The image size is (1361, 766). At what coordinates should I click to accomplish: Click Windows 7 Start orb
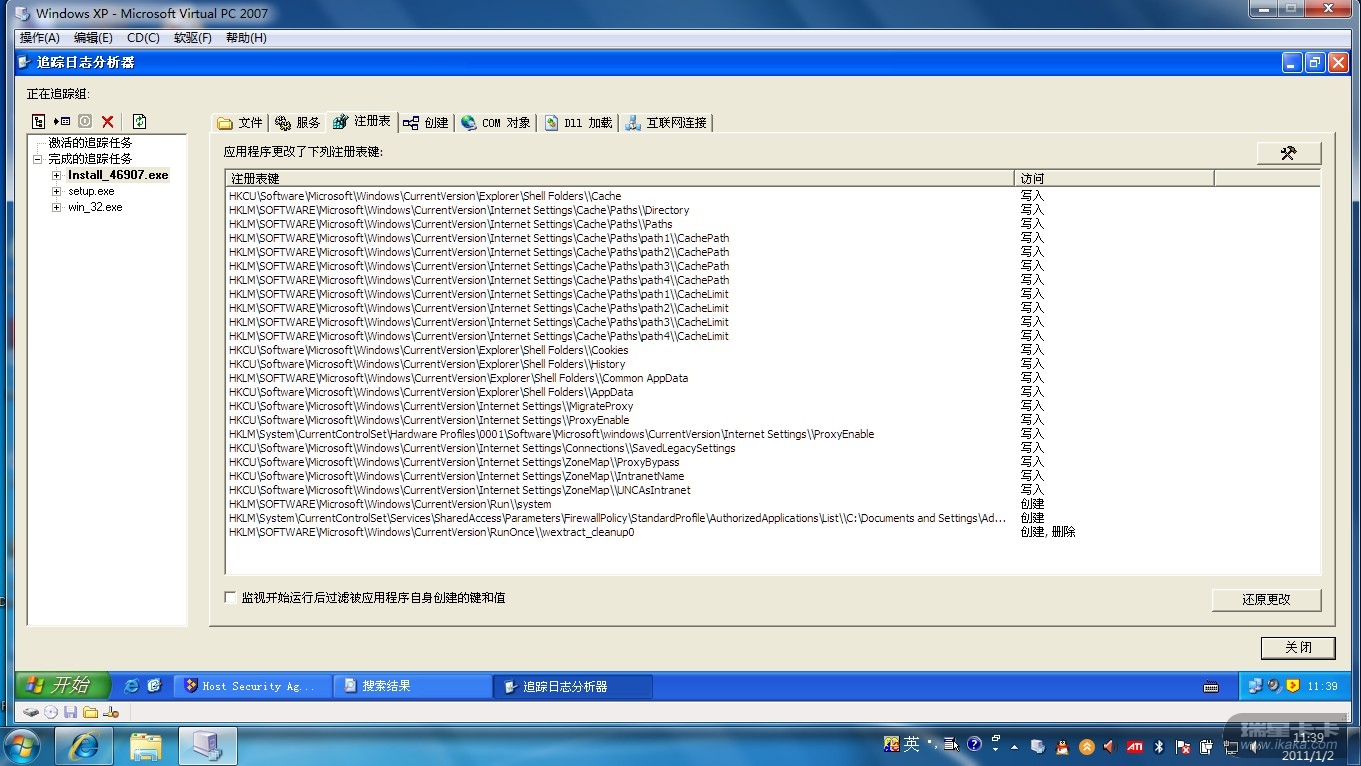click(22, 746)
